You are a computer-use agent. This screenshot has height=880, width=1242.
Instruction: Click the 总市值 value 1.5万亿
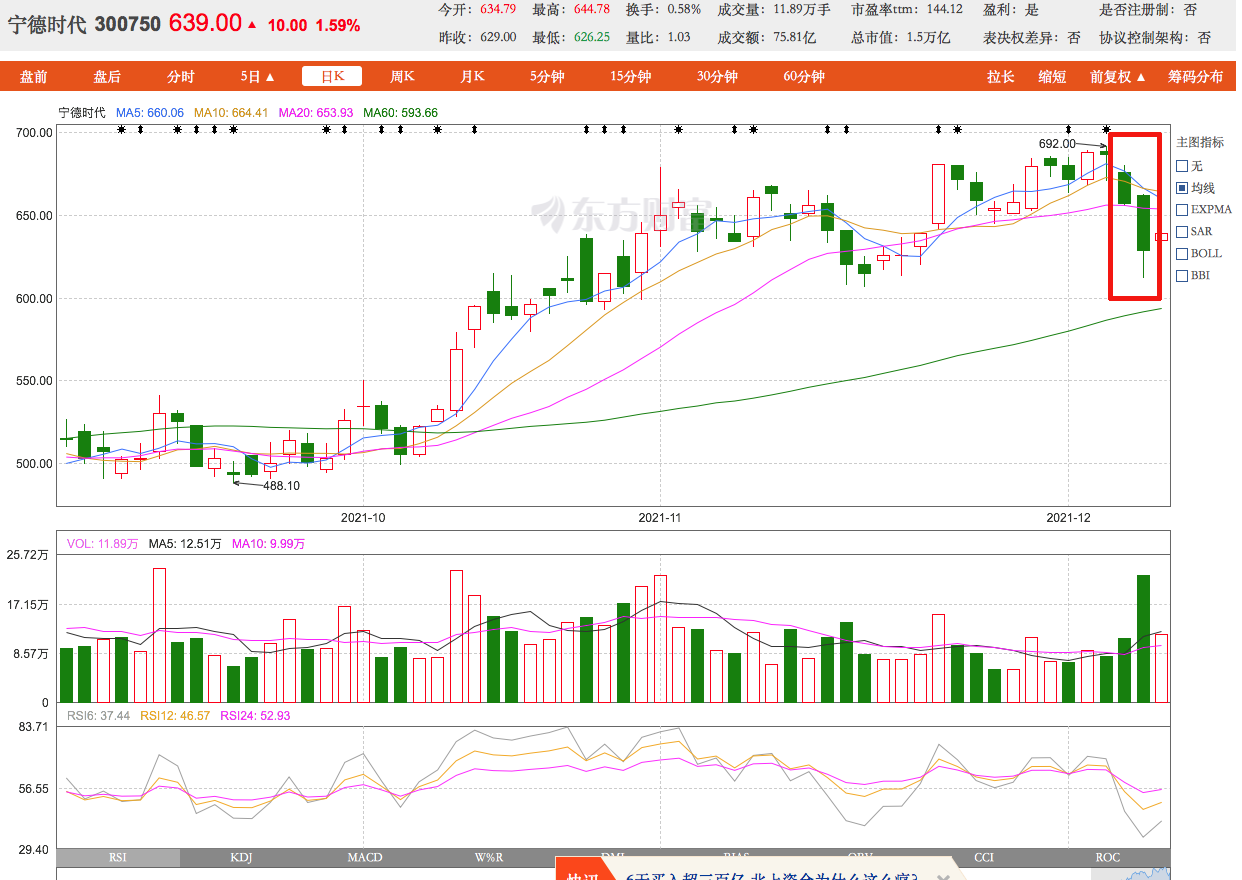click(929, 37)
